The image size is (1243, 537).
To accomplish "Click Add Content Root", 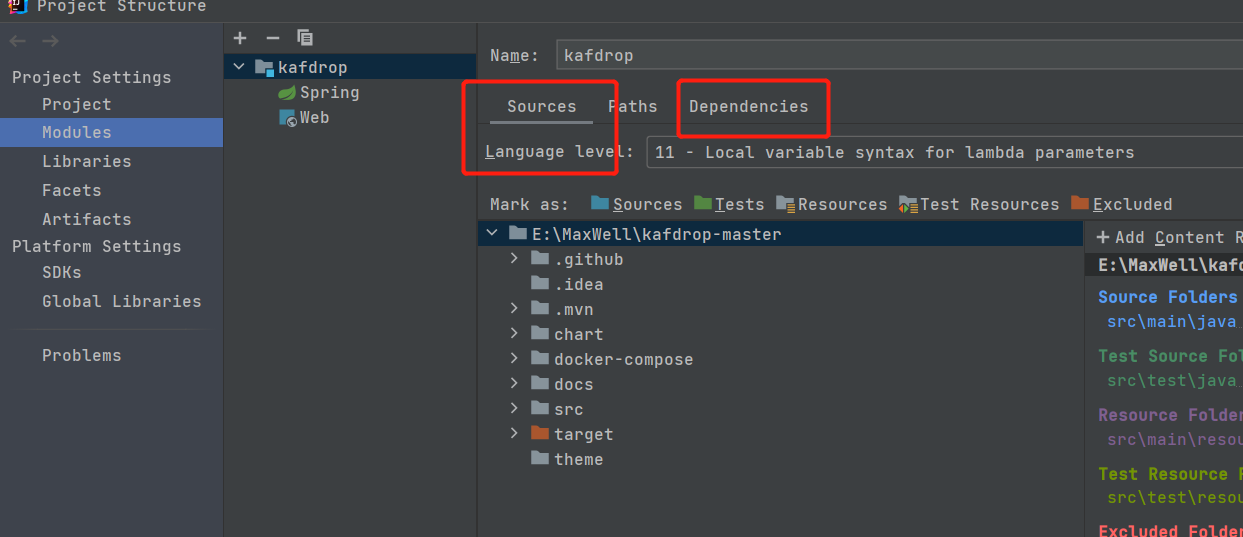I will [1166, 237].
